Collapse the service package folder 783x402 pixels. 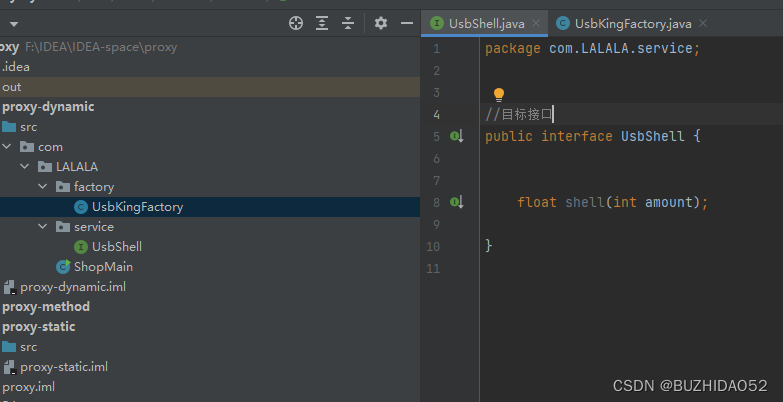(43, 226)
